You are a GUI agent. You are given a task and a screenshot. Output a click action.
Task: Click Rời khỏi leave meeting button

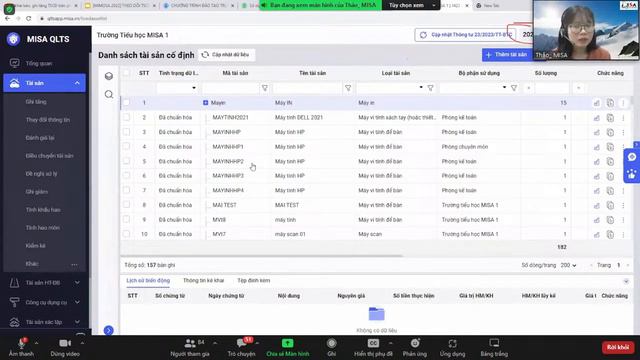tap(618, 347)
